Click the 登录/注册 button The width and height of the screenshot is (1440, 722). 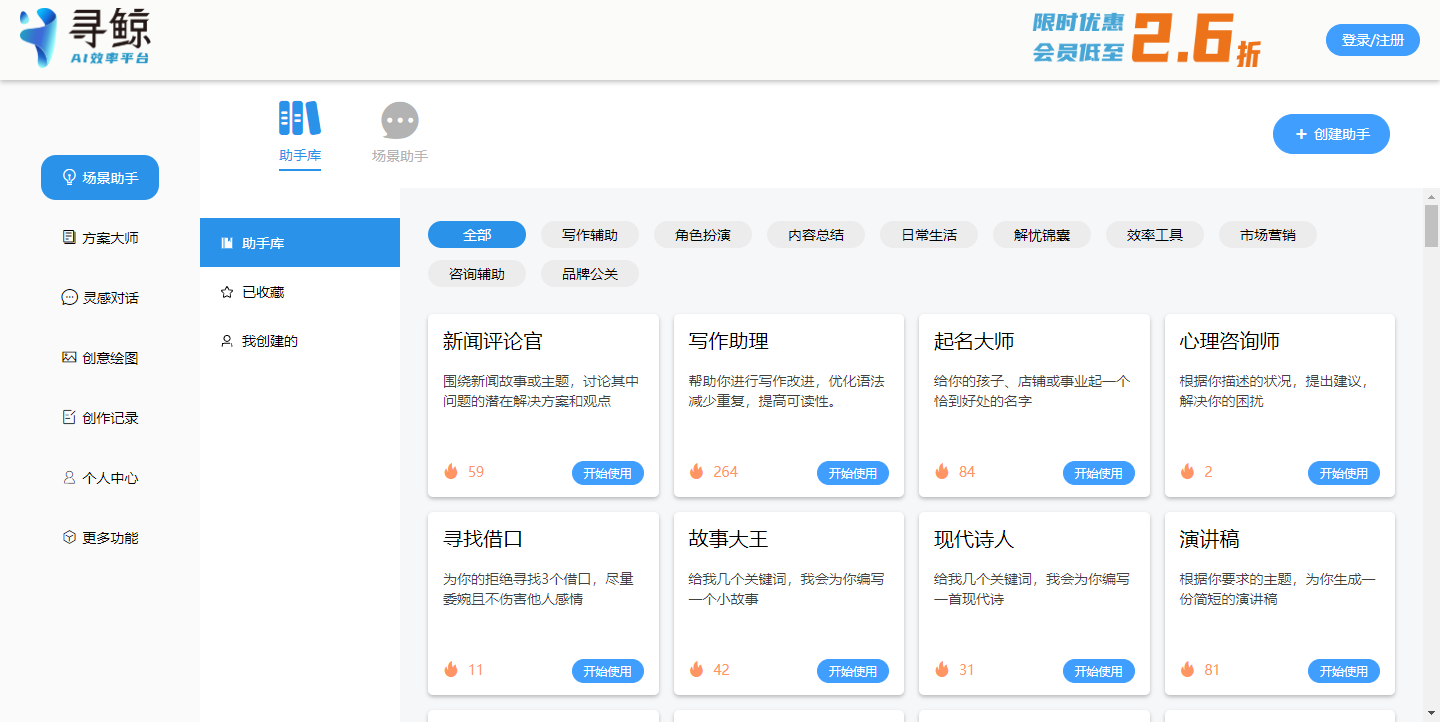pos(1373,40)
